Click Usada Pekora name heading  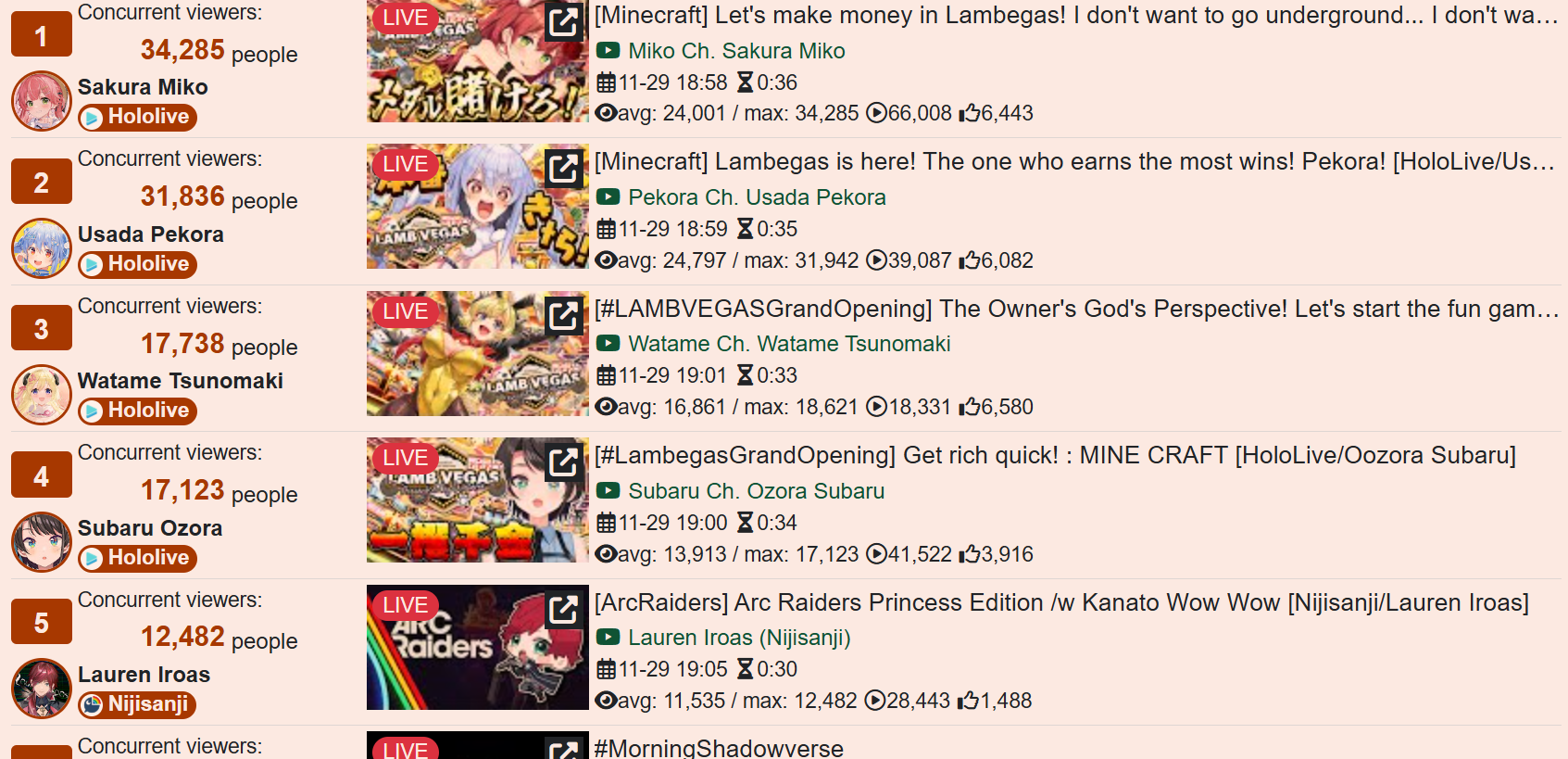[x=151, y=234]
